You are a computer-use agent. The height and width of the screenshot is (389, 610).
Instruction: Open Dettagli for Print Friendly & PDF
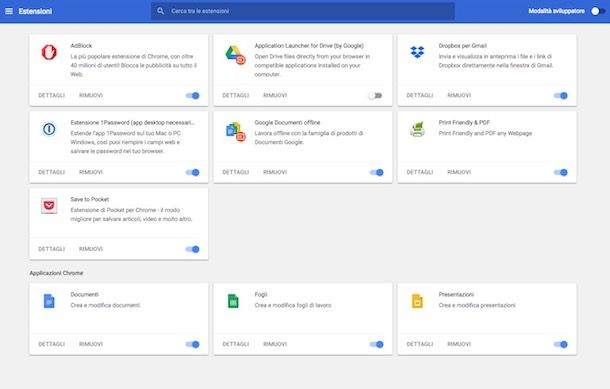point(419,172)
